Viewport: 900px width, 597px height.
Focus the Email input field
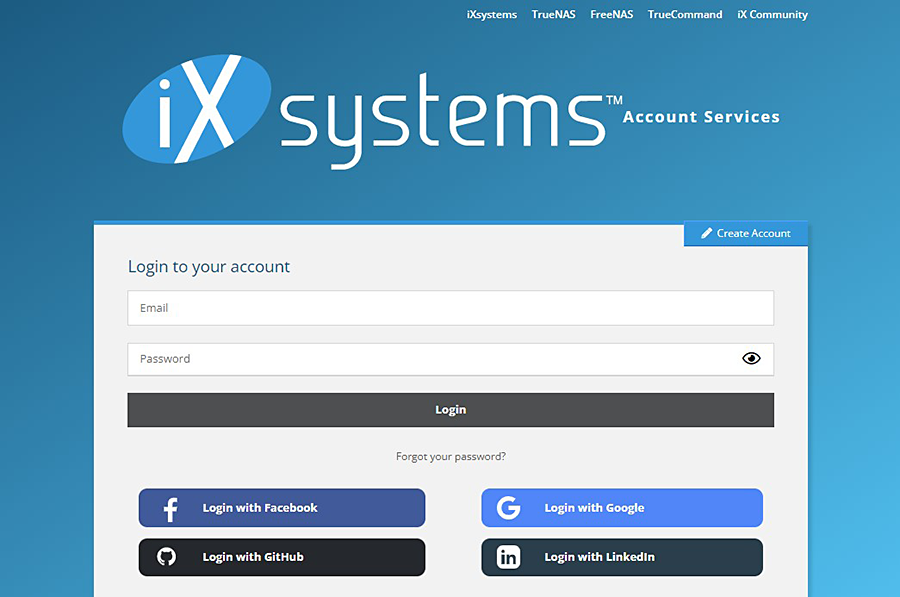coord(450,308)
